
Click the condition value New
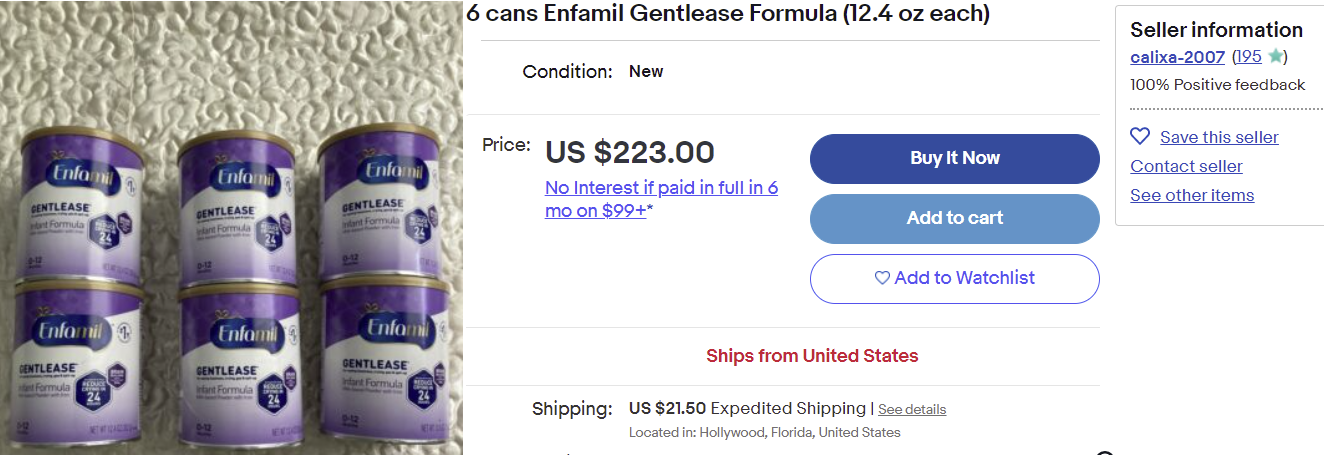tap(646, 72)
